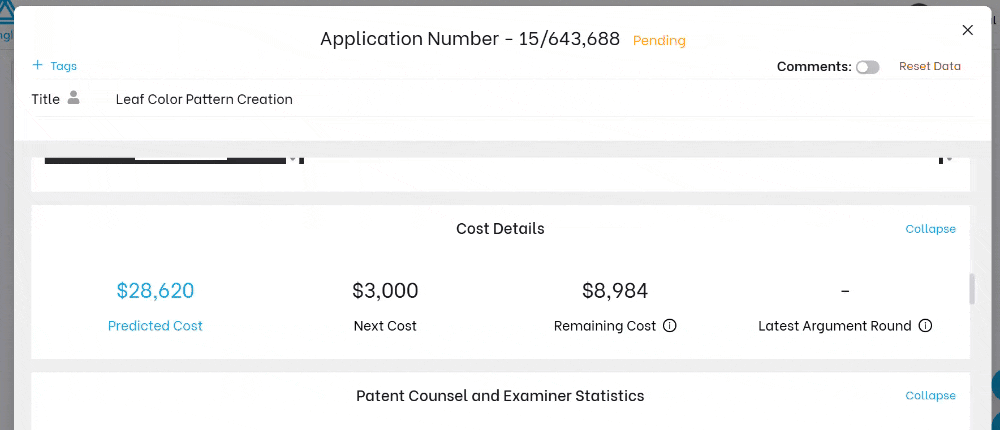Click the Tags label link
Screen dimensions: 1000x430
64,66
